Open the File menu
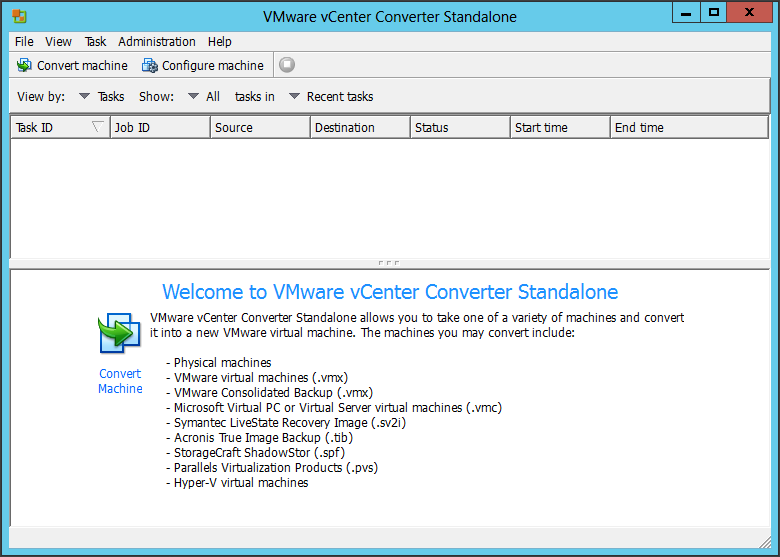780x557 pixels. point(24,41)
